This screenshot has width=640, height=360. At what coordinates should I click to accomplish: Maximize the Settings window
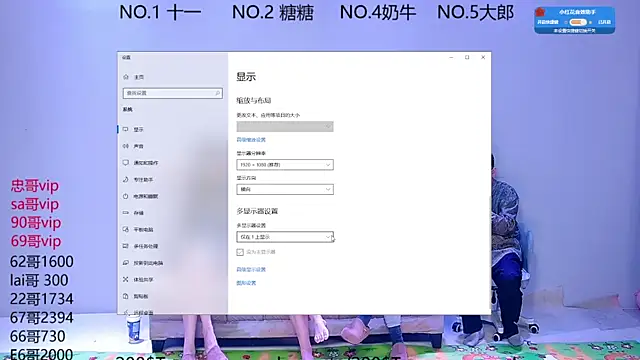[467, 58]
